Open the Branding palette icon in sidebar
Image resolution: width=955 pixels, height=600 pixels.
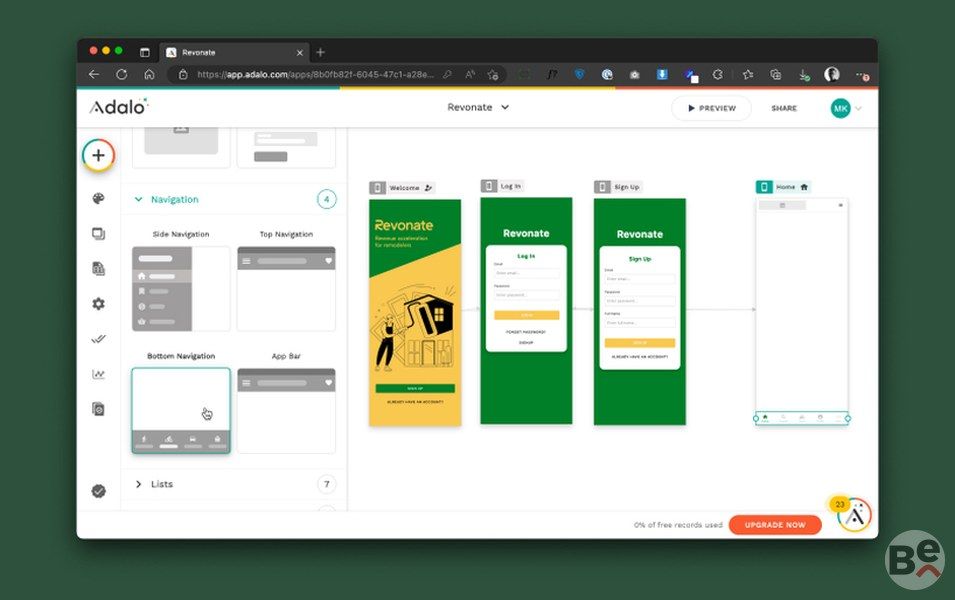(98, 199)
